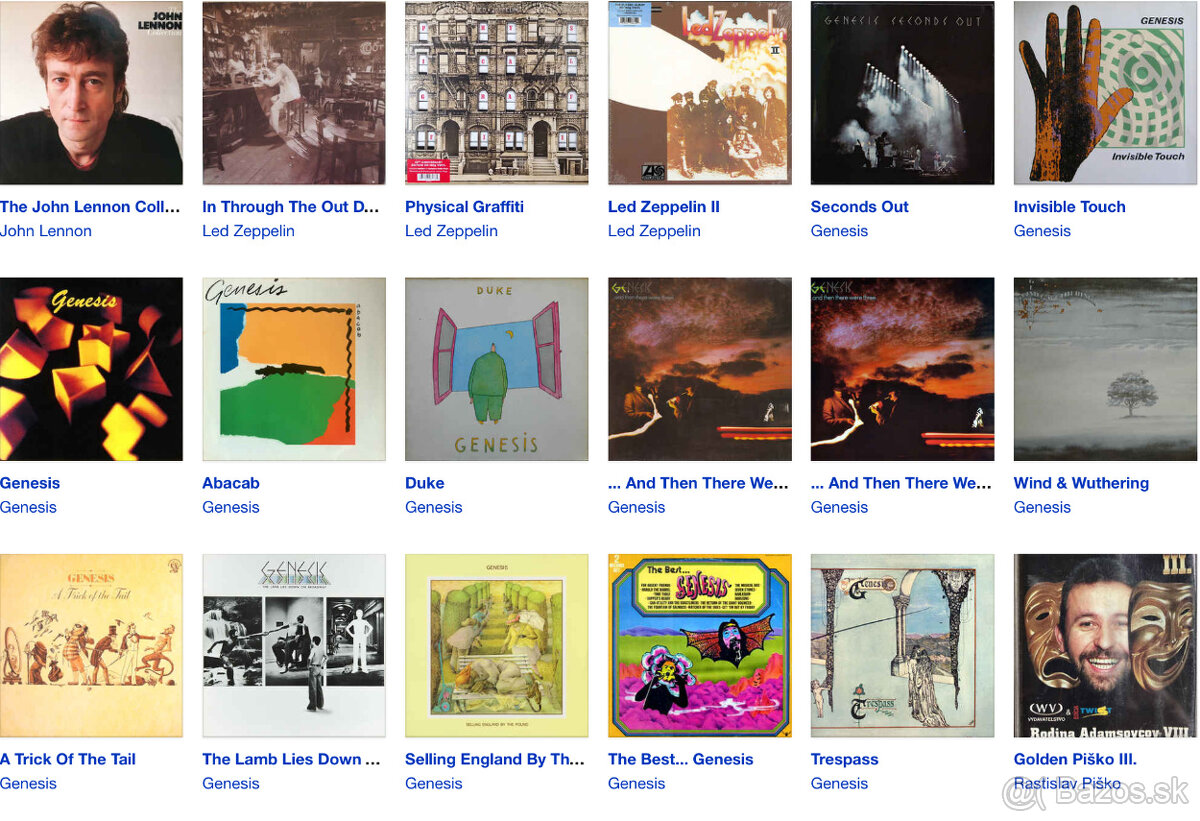Select the Golden Piško III. cover image
This screenshot has height=821, width=1200.
pyautogui.click(x=1105, y=646)
